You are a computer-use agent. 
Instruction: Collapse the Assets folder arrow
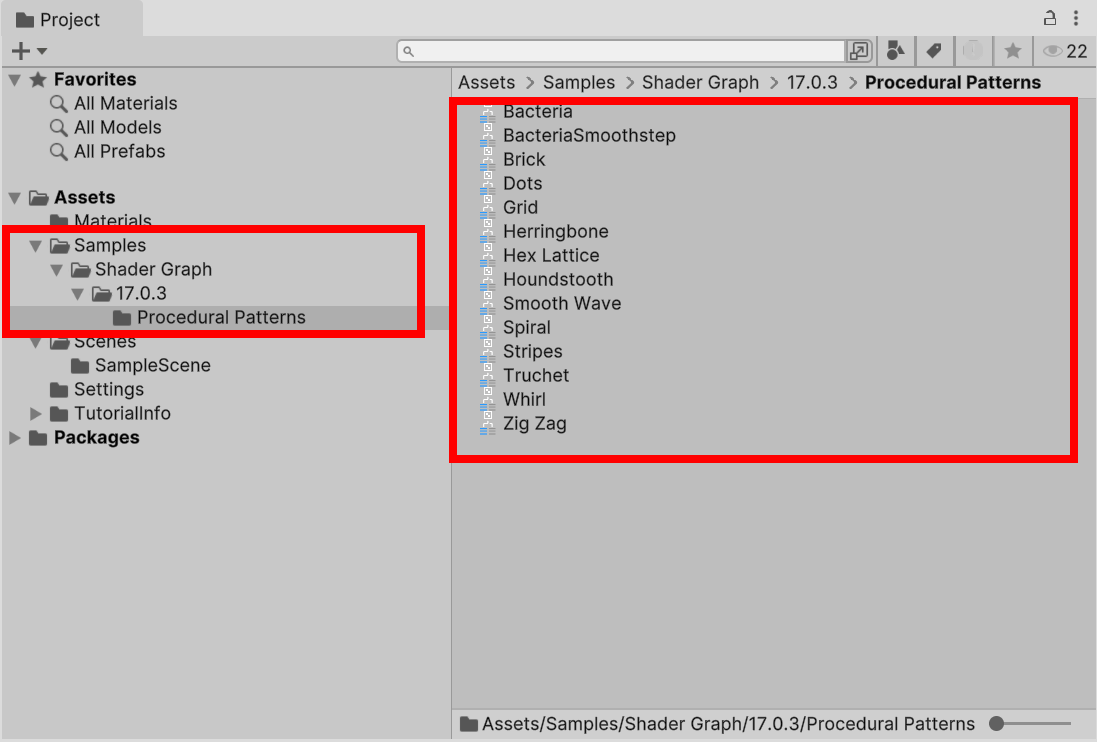click(15, 198)
